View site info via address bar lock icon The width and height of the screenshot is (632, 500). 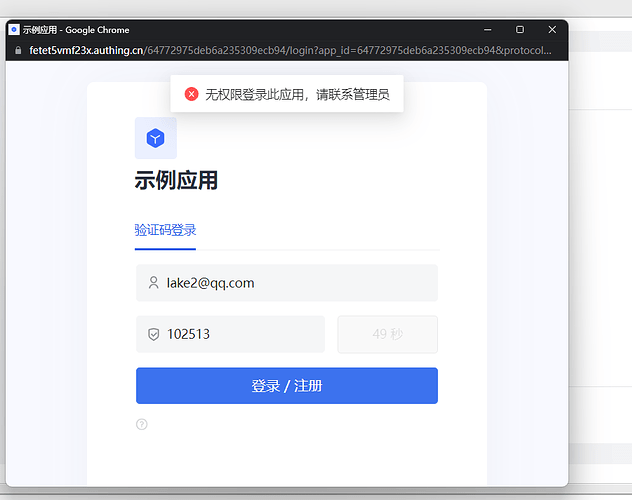tap(16, 50)
